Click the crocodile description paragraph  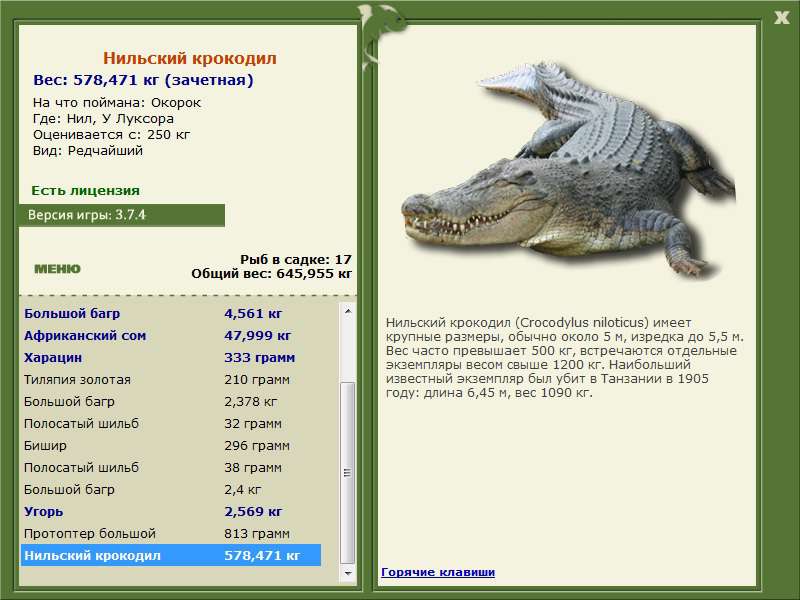564,357
